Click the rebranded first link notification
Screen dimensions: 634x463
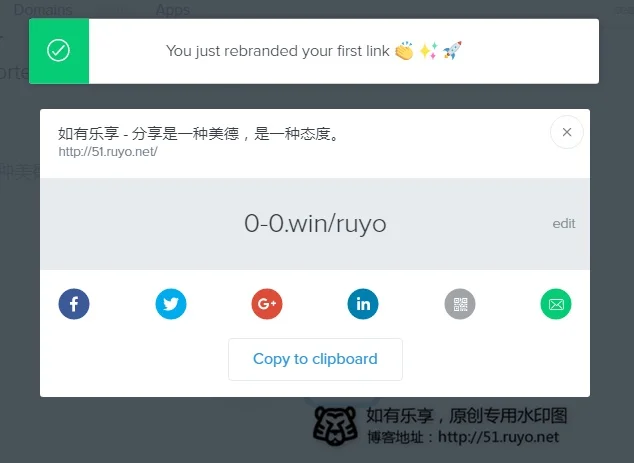click(314, 51)
